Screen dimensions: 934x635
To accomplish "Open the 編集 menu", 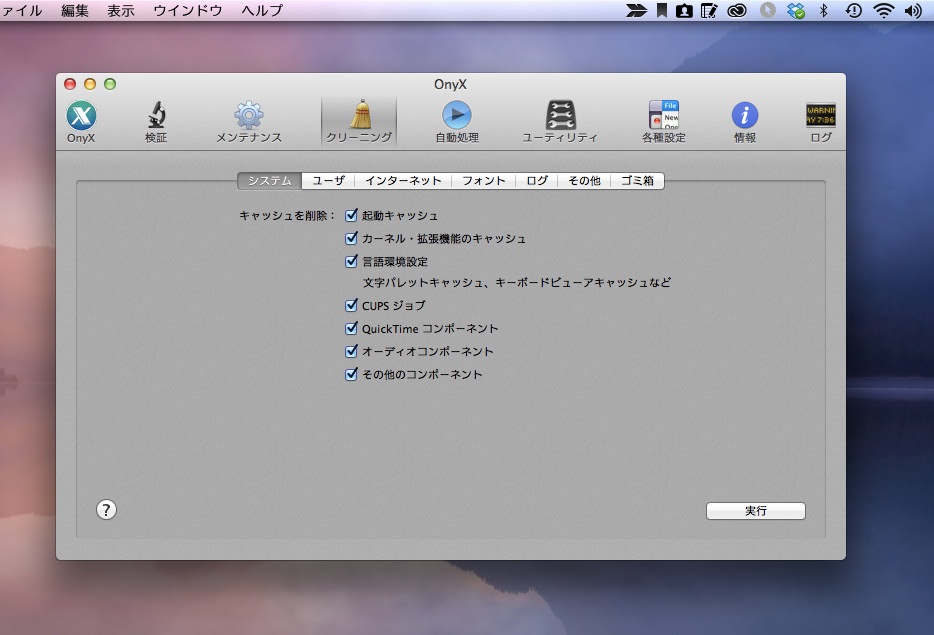I will click(75, 10).
